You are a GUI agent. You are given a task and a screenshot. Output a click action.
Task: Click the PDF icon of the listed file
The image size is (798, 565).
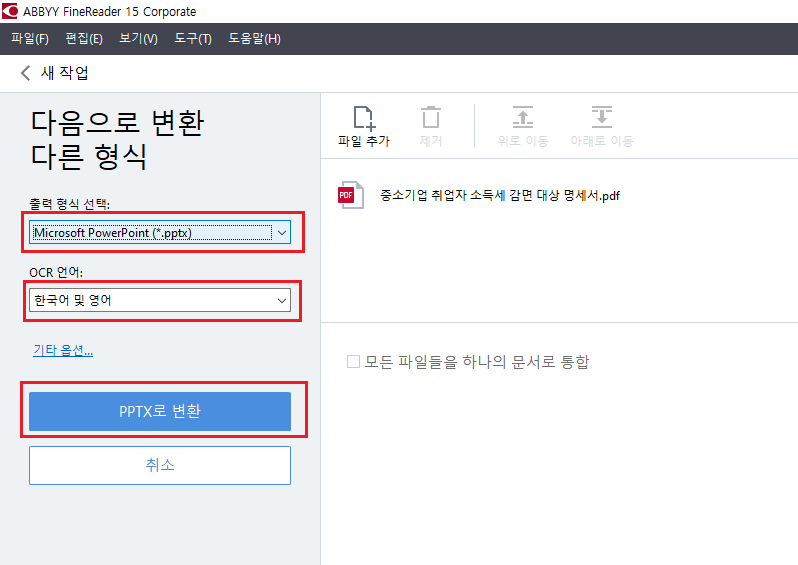(351, 195)
